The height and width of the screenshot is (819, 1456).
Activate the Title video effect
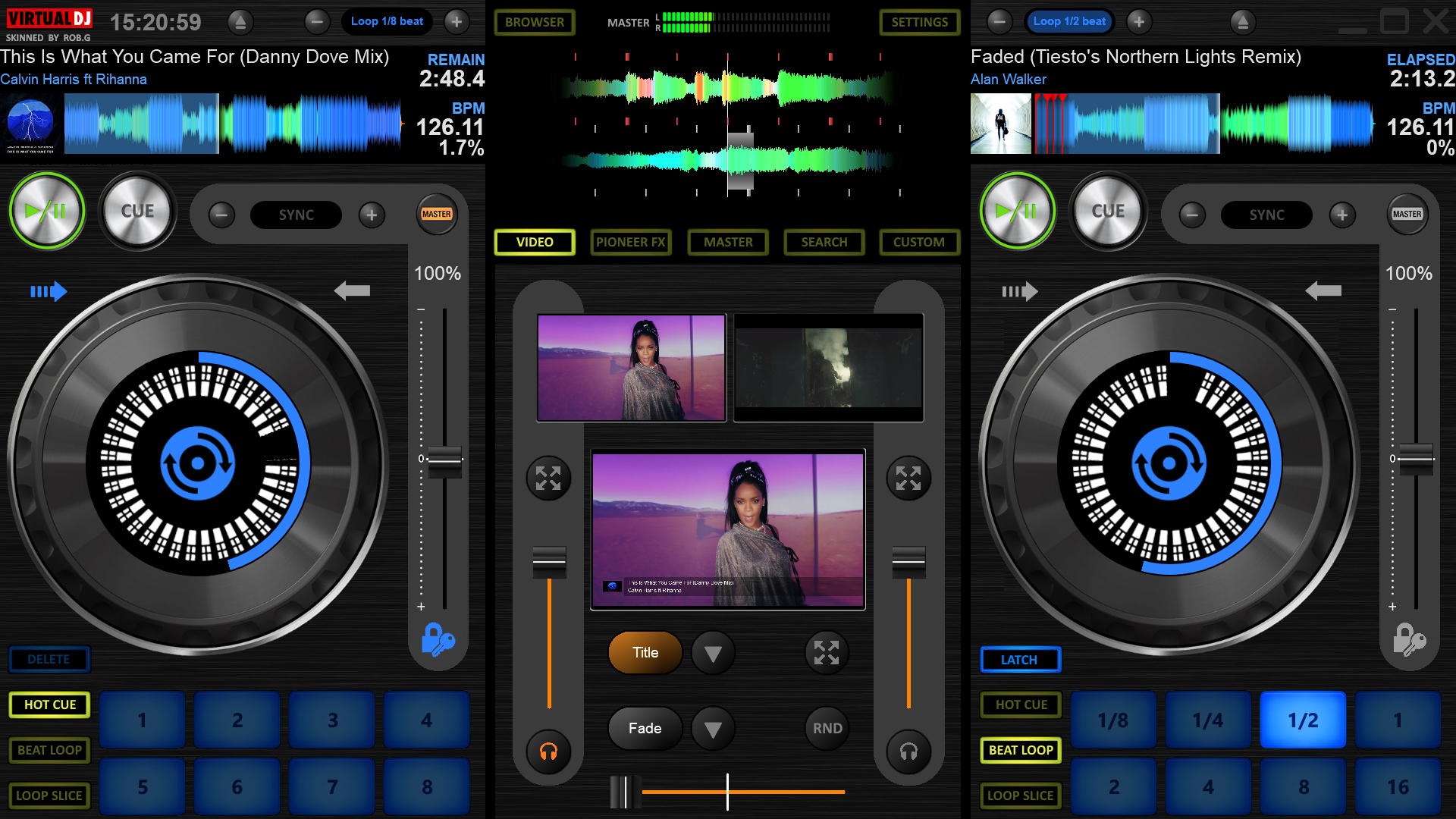click(645, 652)
